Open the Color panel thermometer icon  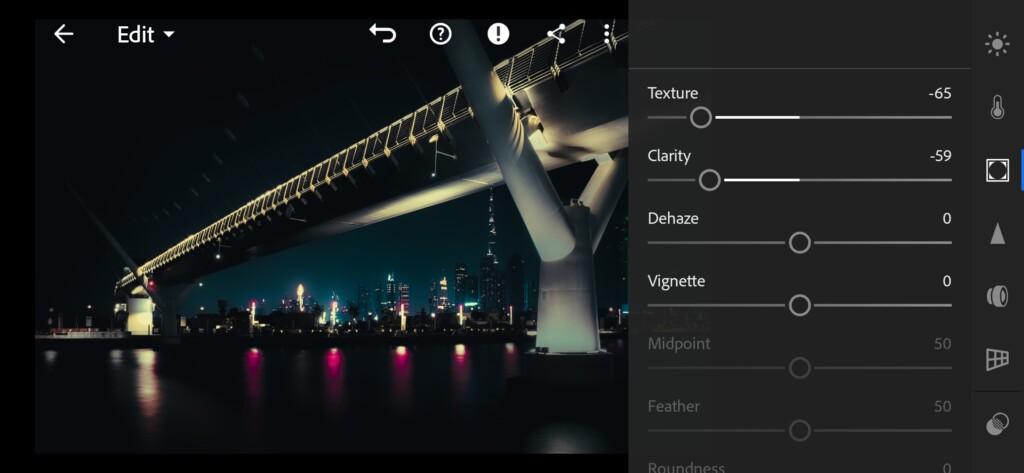(997, 107)
